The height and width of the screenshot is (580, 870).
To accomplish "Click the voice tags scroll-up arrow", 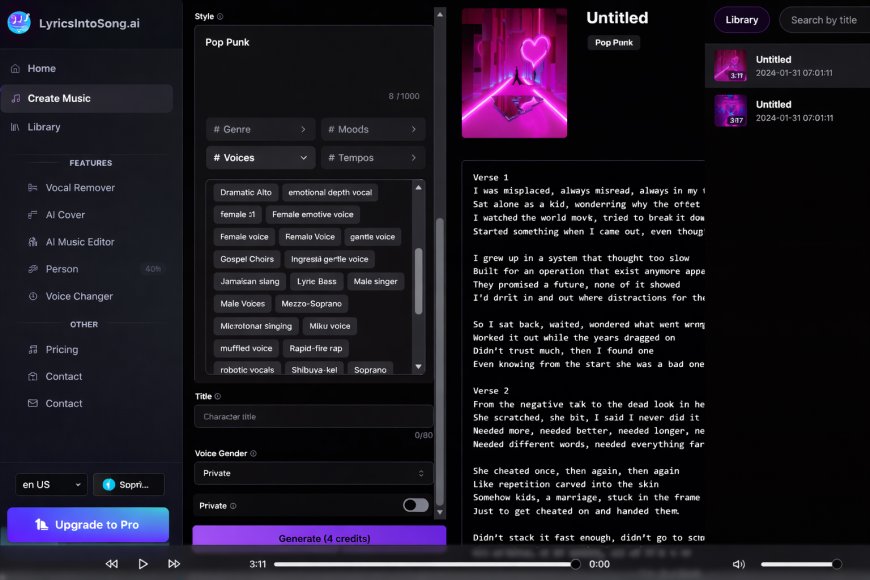I will click(x=418, y=188).
